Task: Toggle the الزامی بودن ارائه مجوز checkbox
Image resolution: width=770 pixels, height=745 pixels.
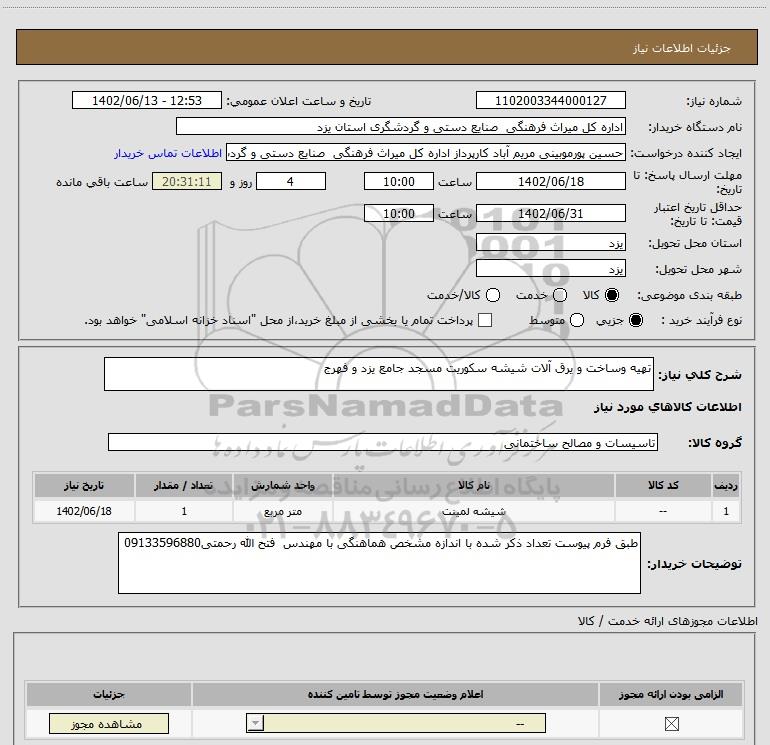Action: (671, 723)
